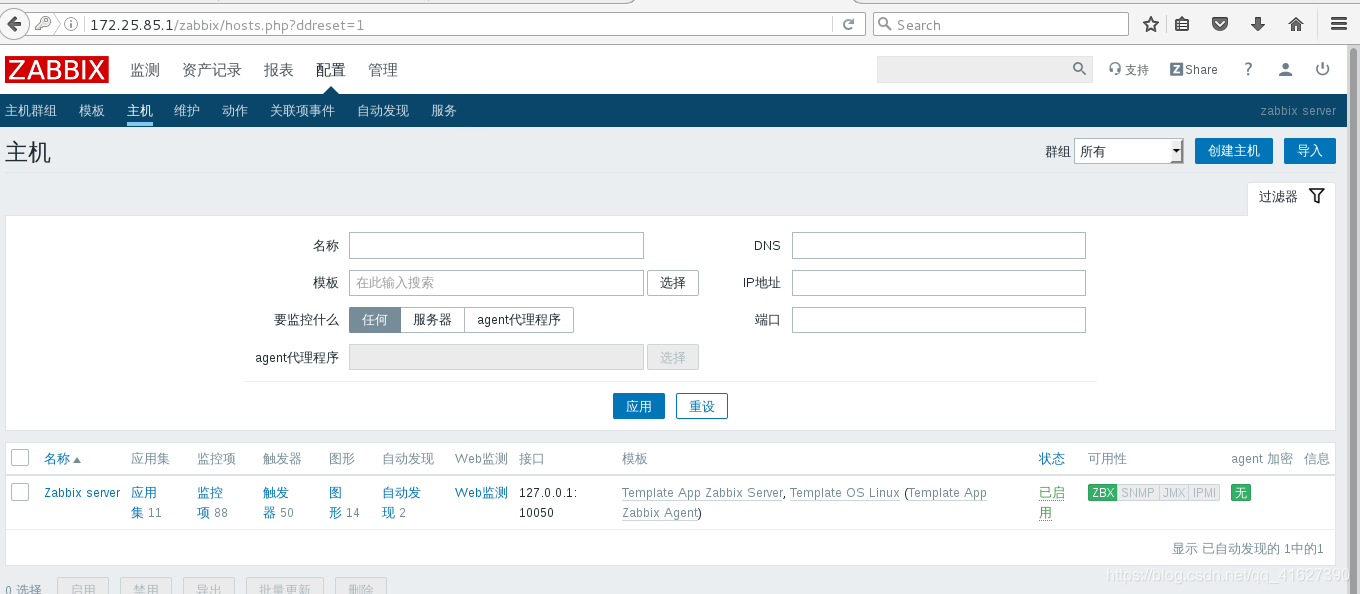
Task: Click the browser back arrow button
Action: click(14, 23)
